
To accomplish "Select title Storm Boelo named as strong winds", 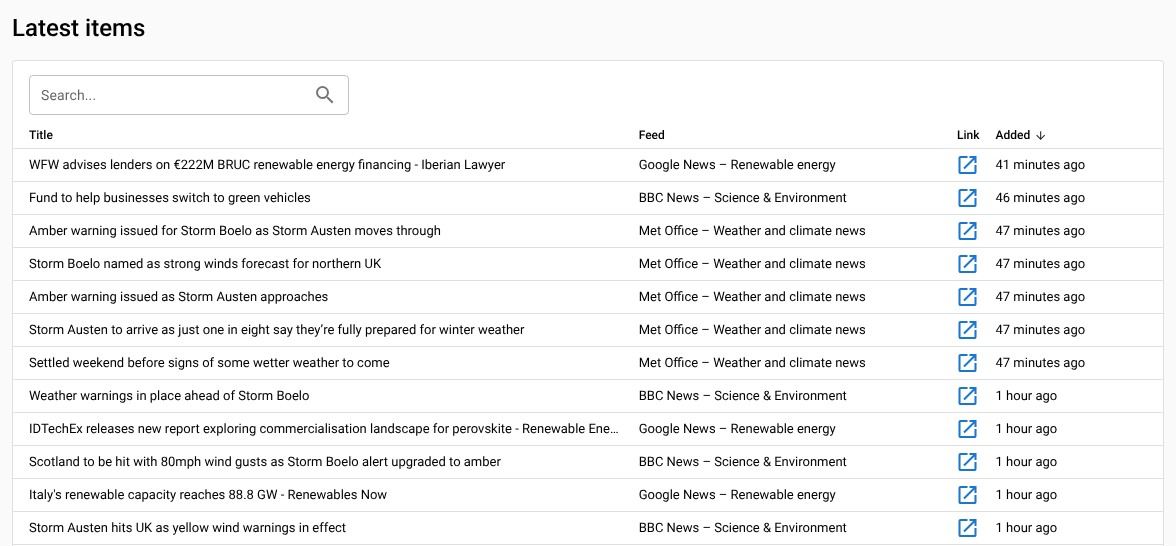I will [206, 264].
